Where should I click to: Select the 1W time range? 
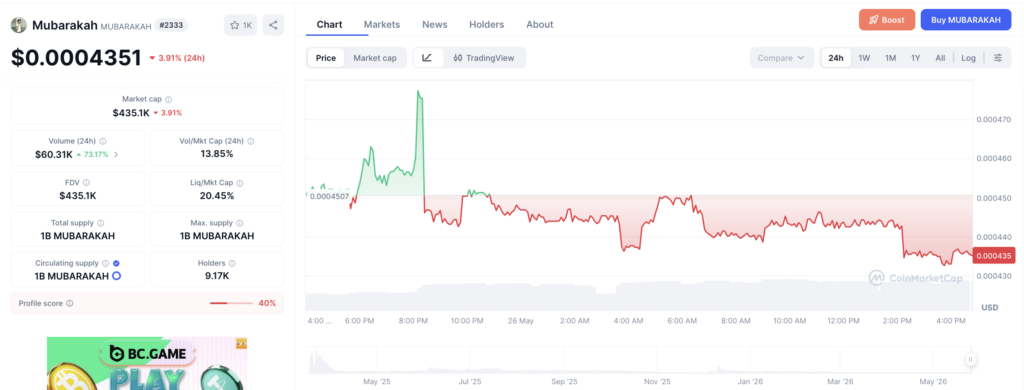click(x=864, y=57)
